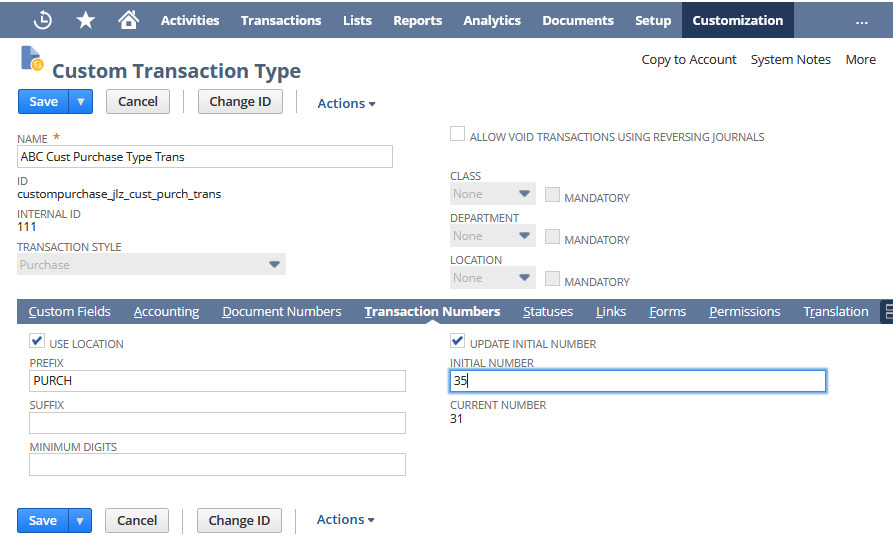Go to the Home icon
Image resolution: width=893 pixels, height=539 pixels.
pyautogui.click(x=128, y=20)
